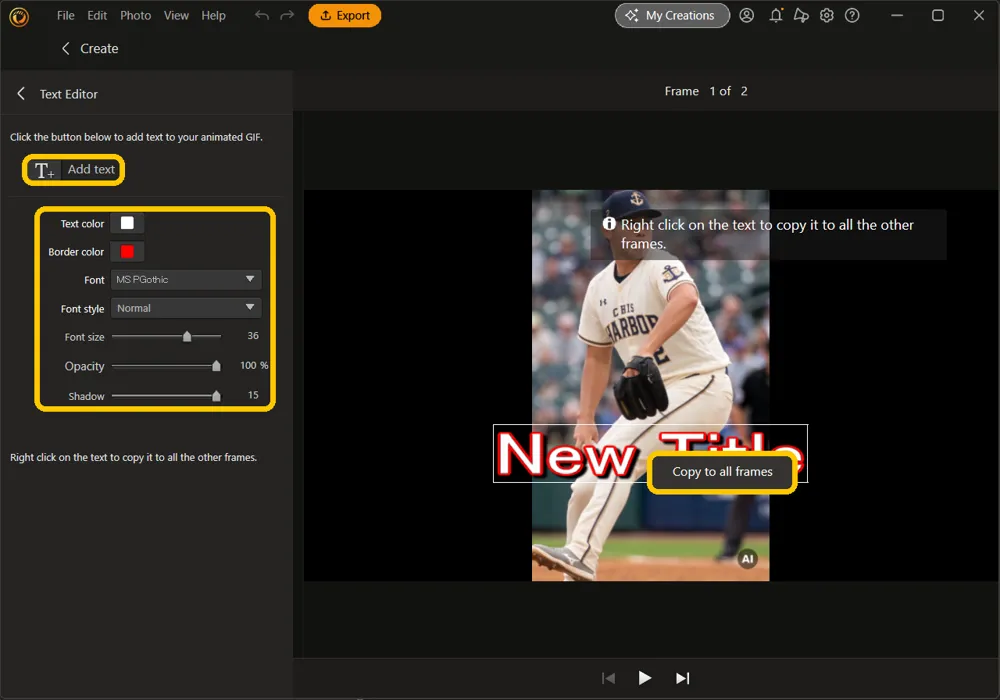Click the Opacity value 100 %
Viewport: 1000px width, 700px height.
point(254,365)
